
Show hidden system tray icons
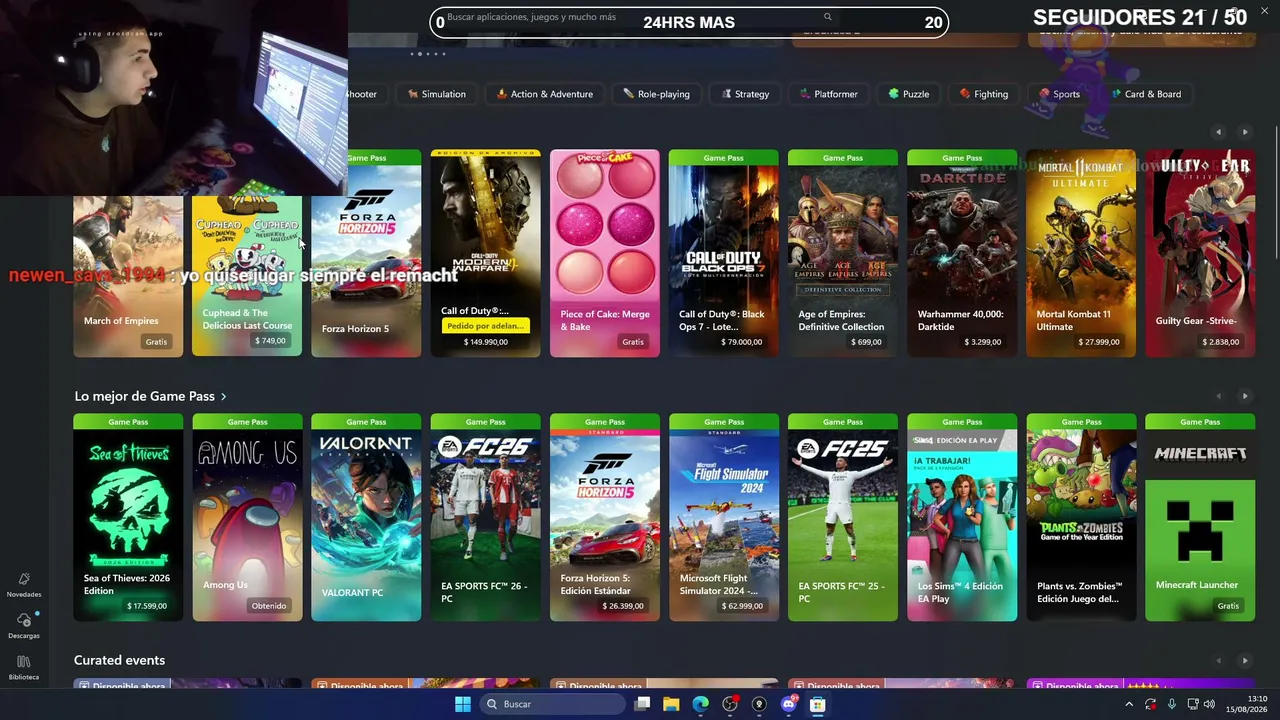point(1129,704)
